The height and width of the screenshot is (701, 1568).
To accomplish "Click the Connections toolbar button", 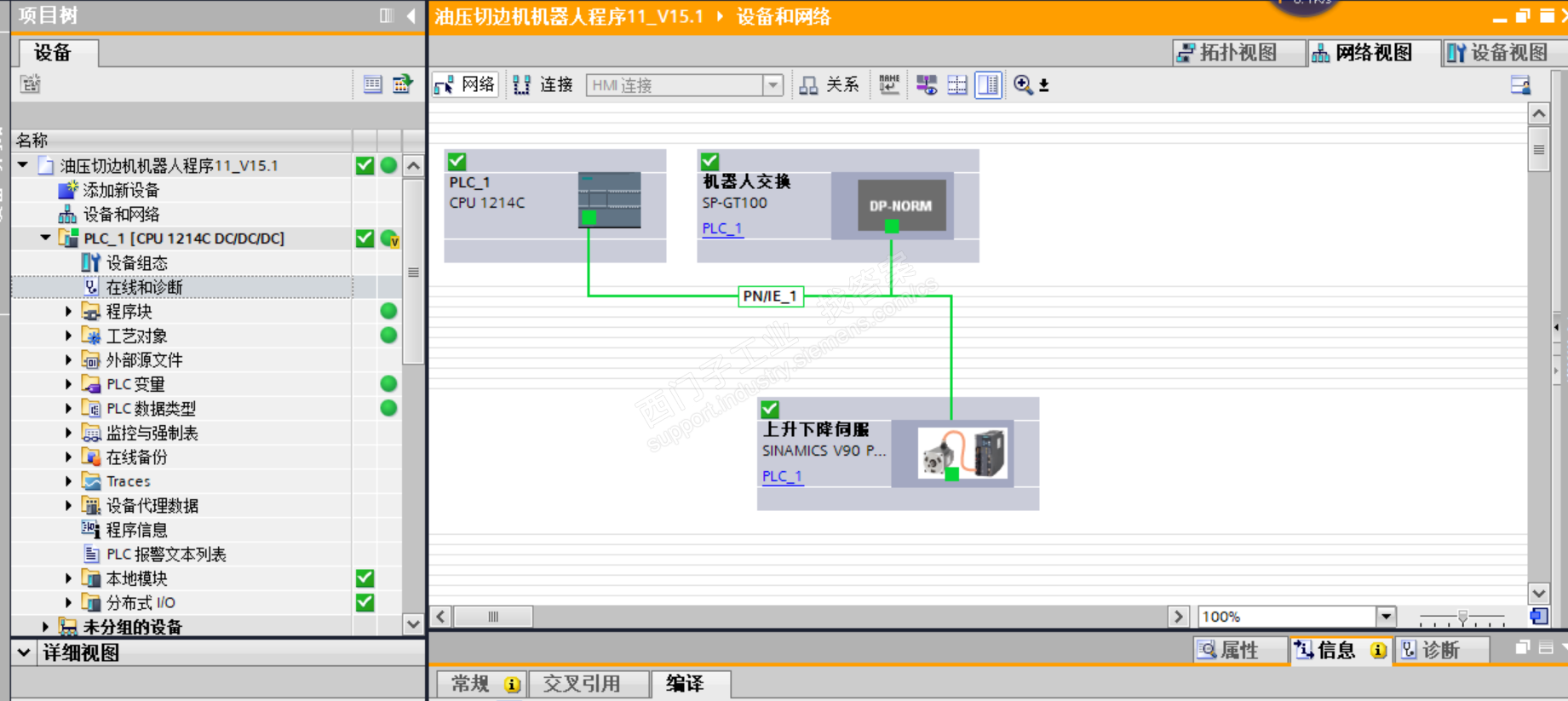I will point(543,84).
